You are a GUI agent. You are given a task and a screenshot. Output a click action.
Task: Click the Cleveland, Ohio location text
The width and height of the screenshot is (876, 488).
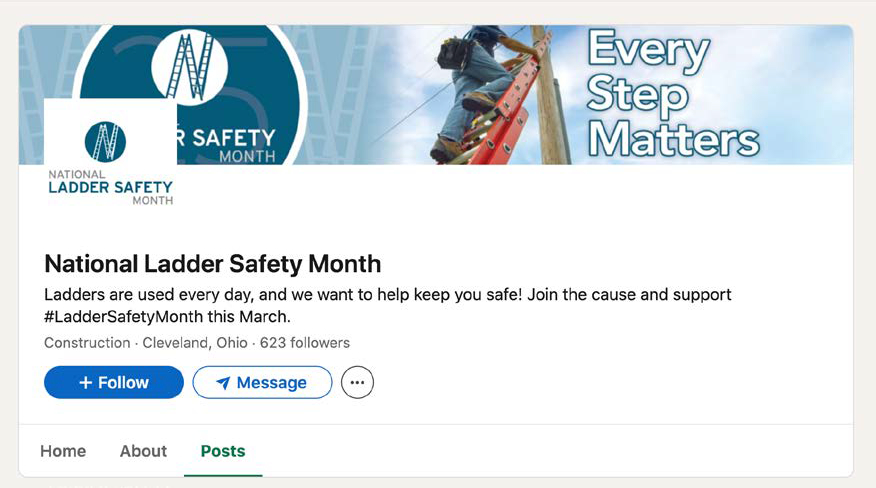[195, 343]
